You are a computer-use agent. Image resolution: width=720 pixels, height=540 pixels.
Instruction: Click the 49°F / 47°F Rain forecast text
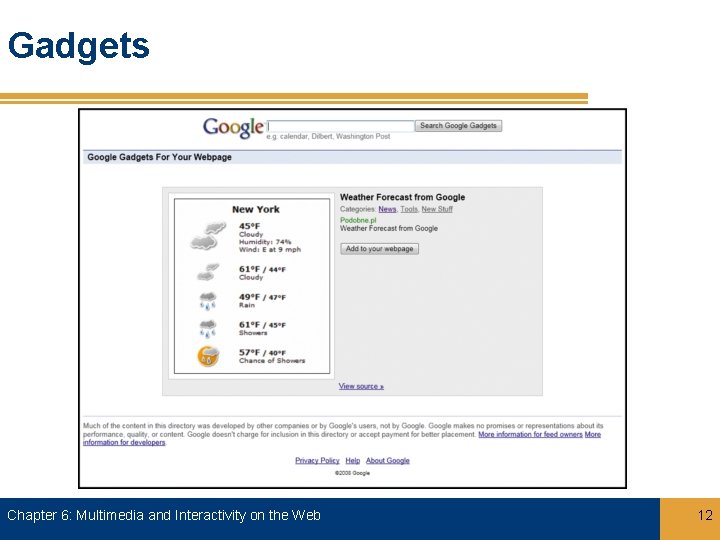[x=262, y=300]
